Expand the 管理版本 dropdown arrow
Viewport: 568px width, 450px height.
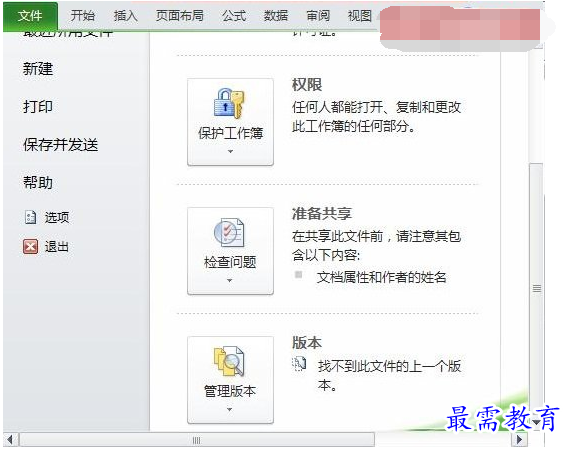[230, 409]
